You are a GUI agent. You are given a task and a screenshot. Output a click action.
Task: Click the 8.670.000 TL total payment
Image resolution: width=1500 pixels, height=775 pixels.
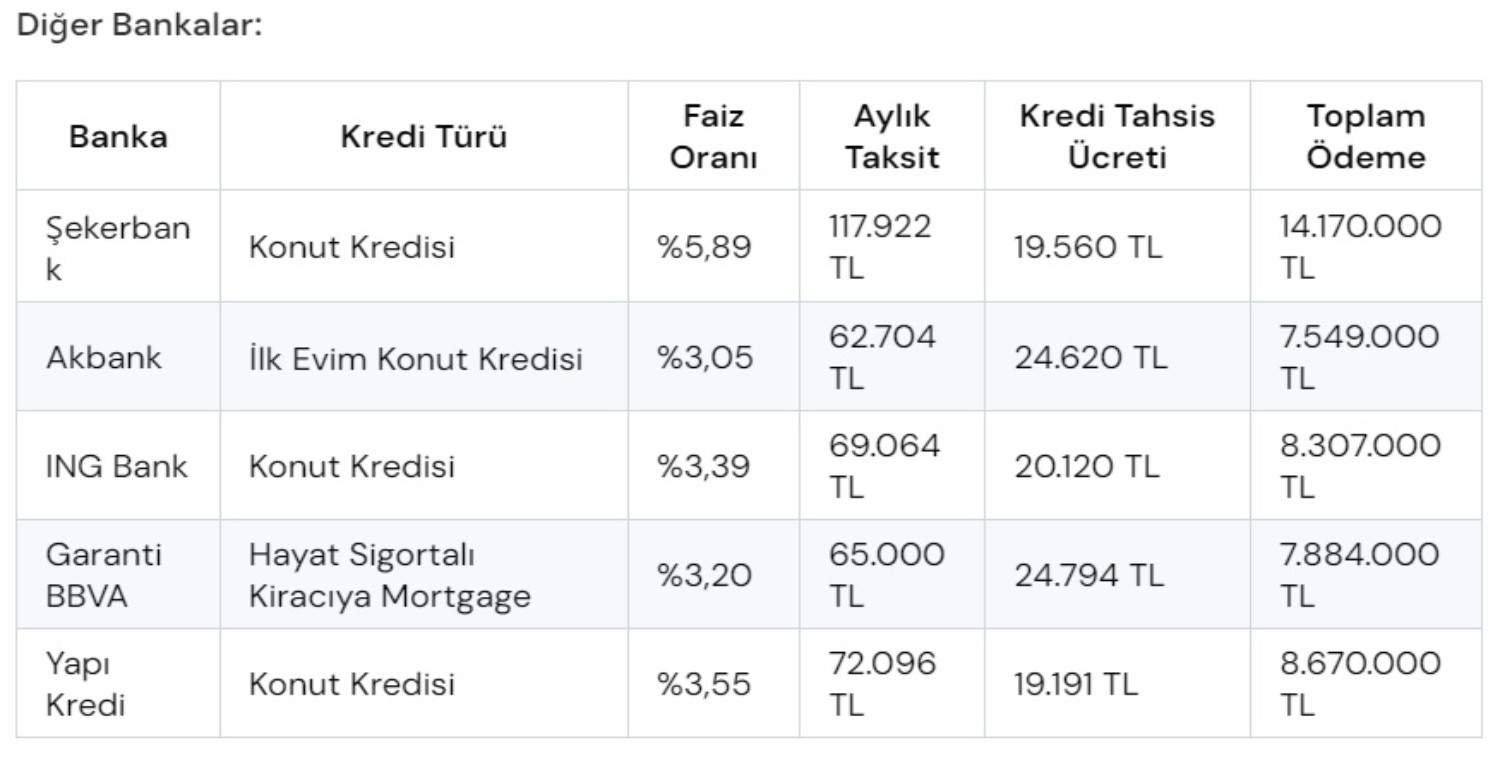click(x=1360, y=684)
